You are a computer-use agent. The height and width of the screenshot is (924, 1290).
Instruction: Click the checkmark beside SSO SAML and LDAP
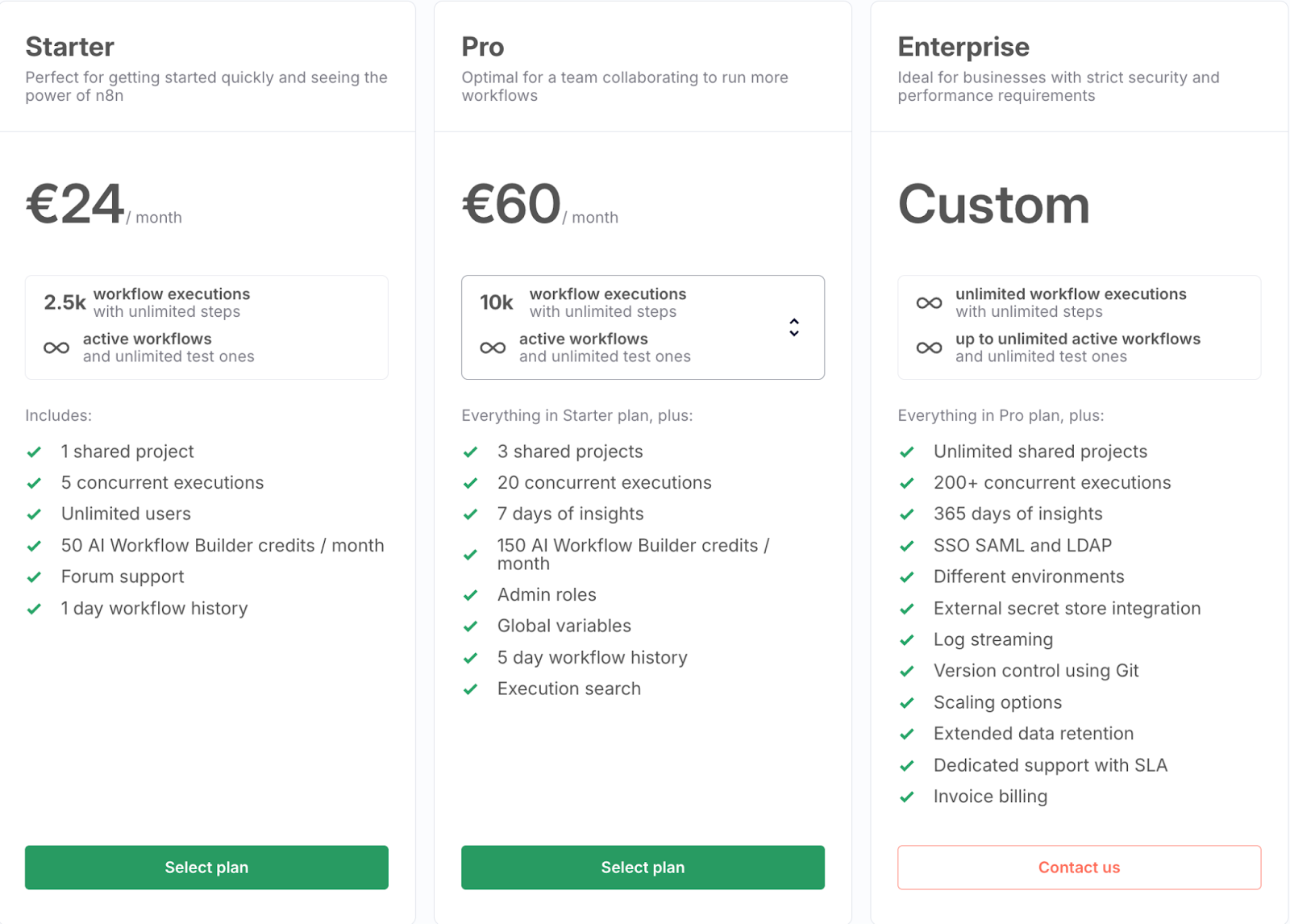click(908, 545)
